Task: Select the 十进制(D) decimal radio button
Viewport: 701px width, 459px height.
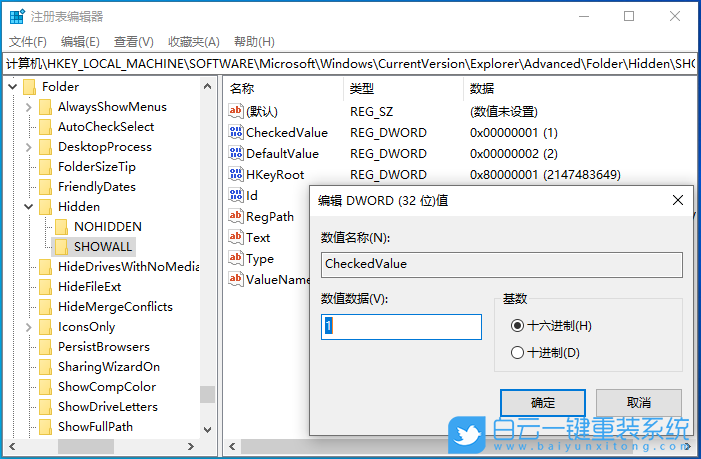Action: click(517, 353)
